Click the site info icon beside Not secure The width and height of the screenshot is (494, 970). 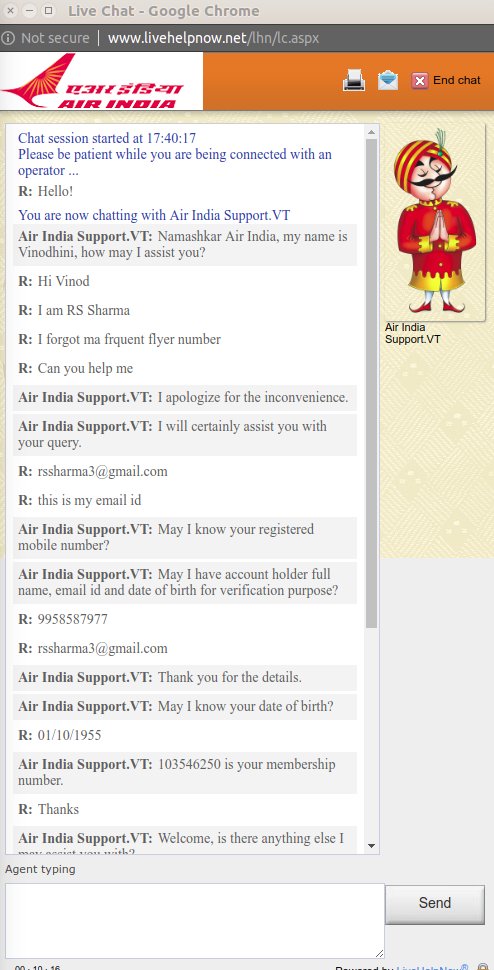click(8, 38)
